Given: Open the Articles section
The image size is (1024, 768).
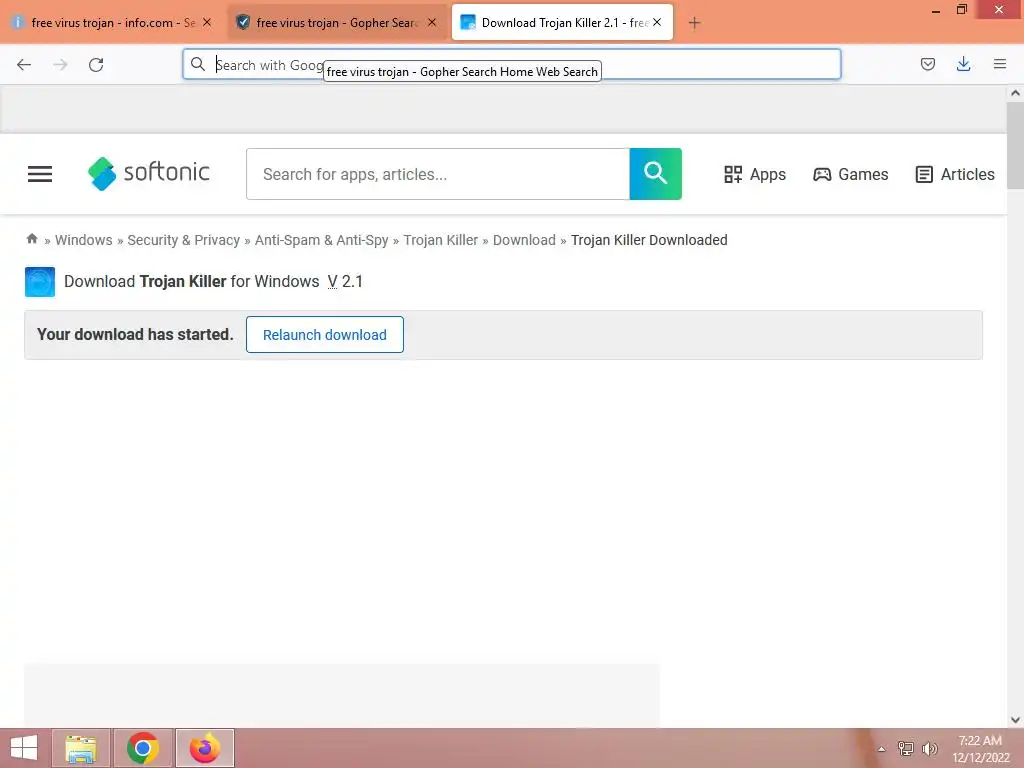Looking at the screenshot, I should pyautogui.click(x=955, y=174).
